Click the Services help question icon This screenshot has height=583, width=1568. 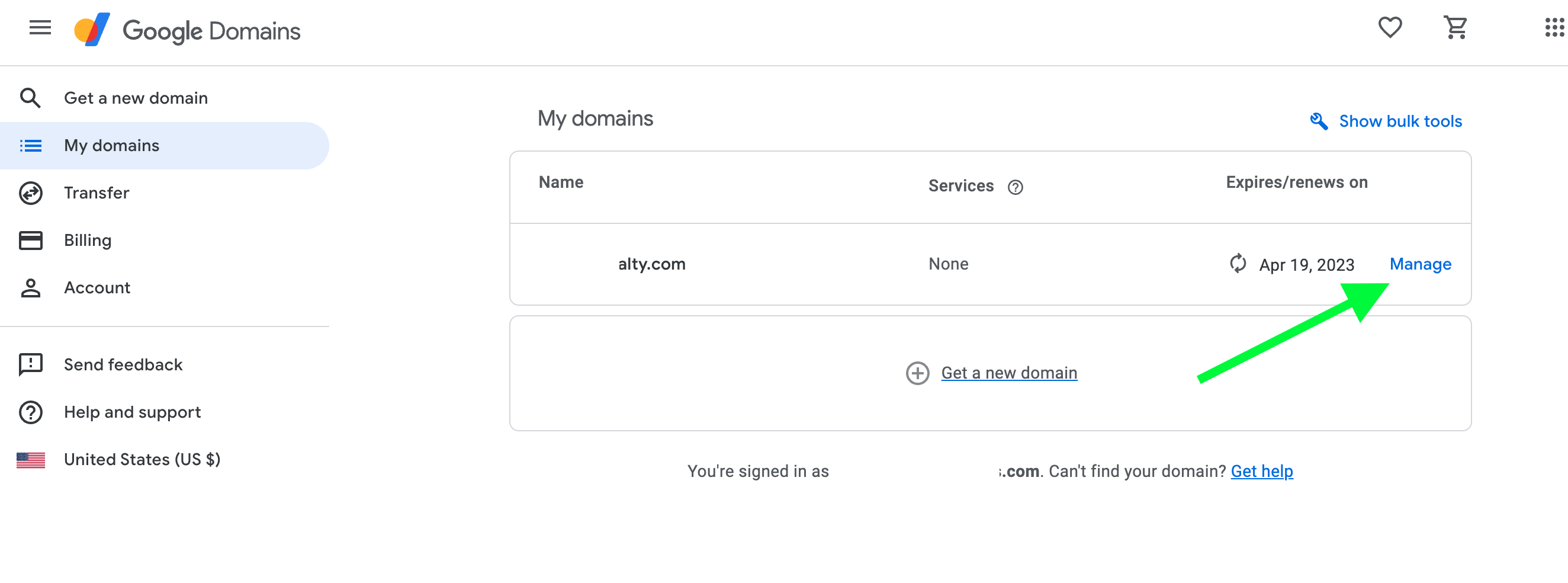click(x=1015, y=187)
